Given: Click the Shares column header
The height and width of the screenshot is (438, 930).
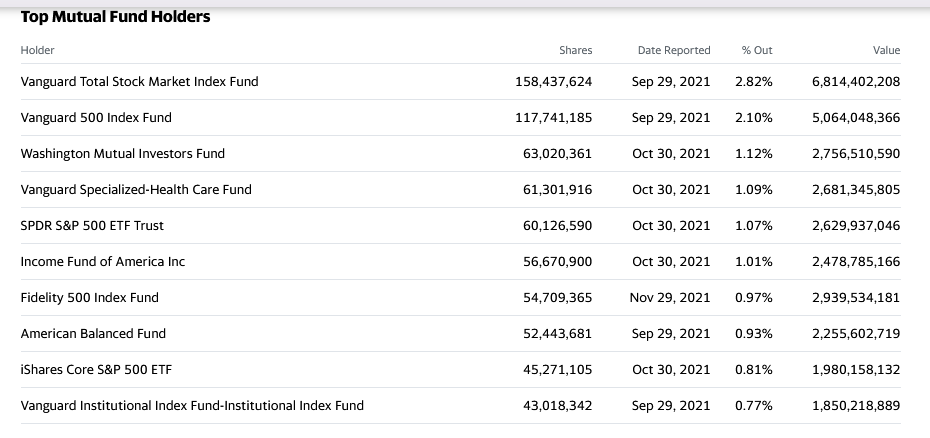Looking at the screenshot, I should click(x=575, y=50).
